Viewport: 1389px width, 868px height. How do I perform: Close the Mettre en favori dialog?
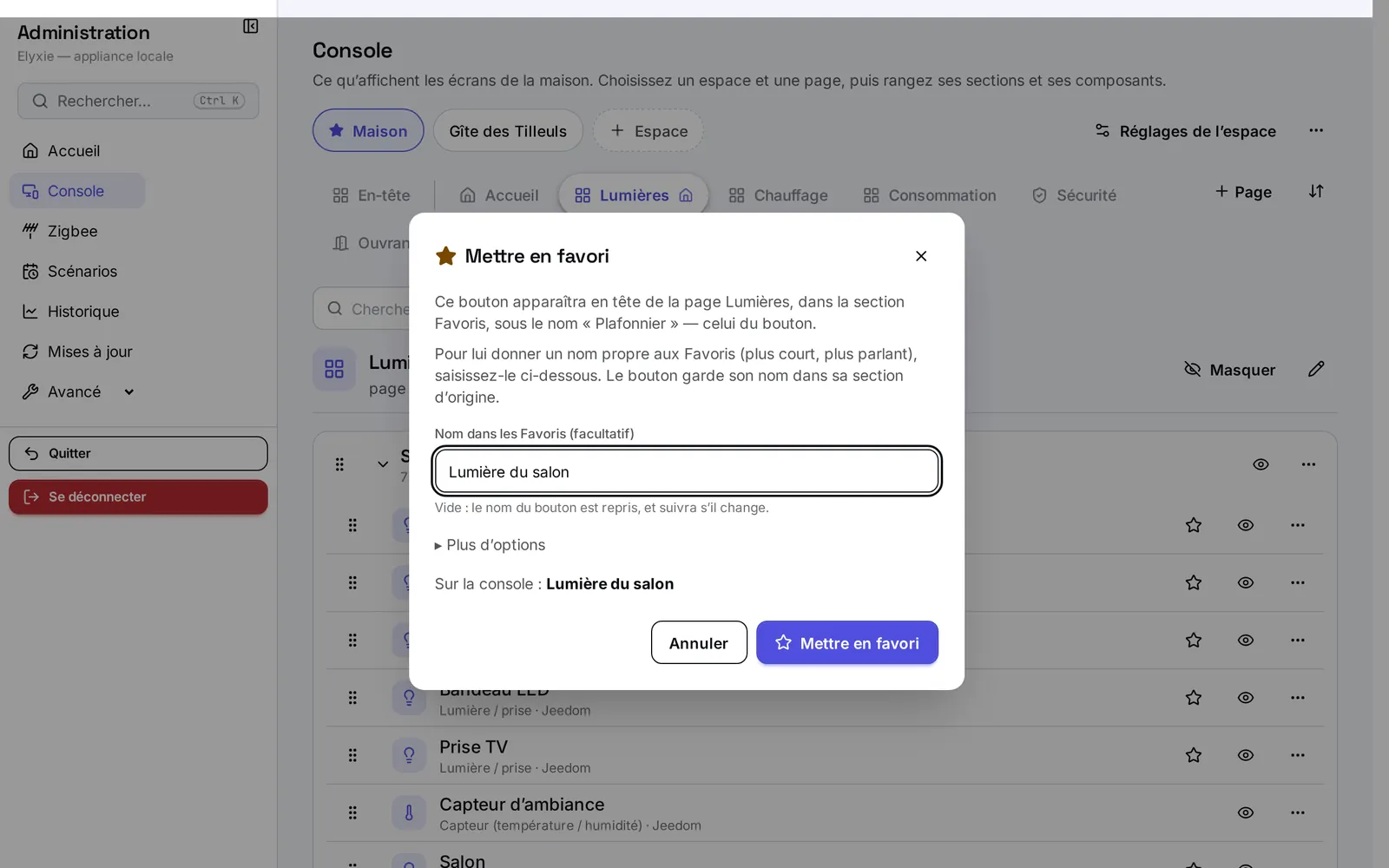(921, 256)
